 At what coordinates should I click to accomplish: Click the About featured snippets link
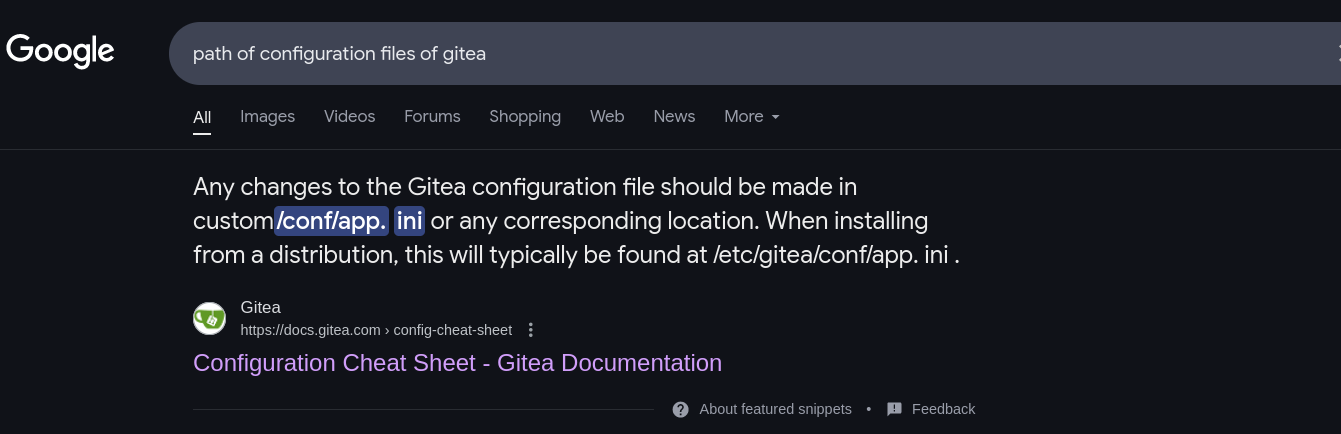tap(775, 409)
